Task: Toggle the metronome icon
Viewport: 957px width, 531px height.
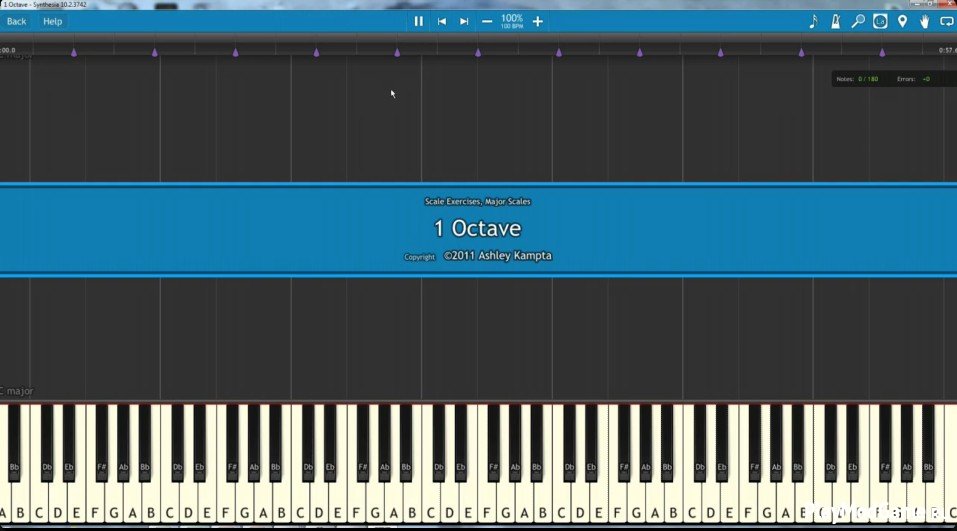Action: [x=836, y=21]
